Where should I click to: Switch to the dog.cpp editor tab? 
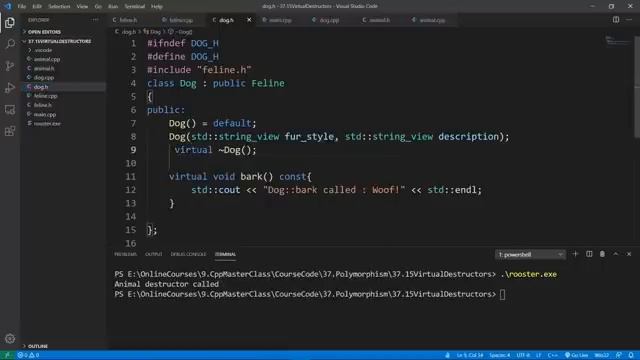(329, 20)
